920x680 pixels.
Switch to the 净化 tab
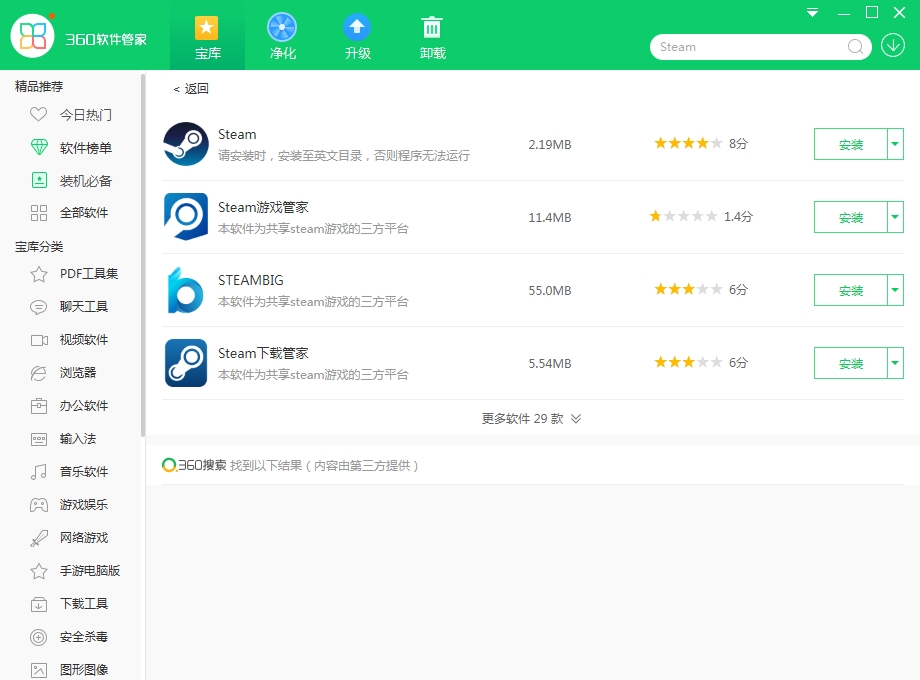click(x=282, y=38)
